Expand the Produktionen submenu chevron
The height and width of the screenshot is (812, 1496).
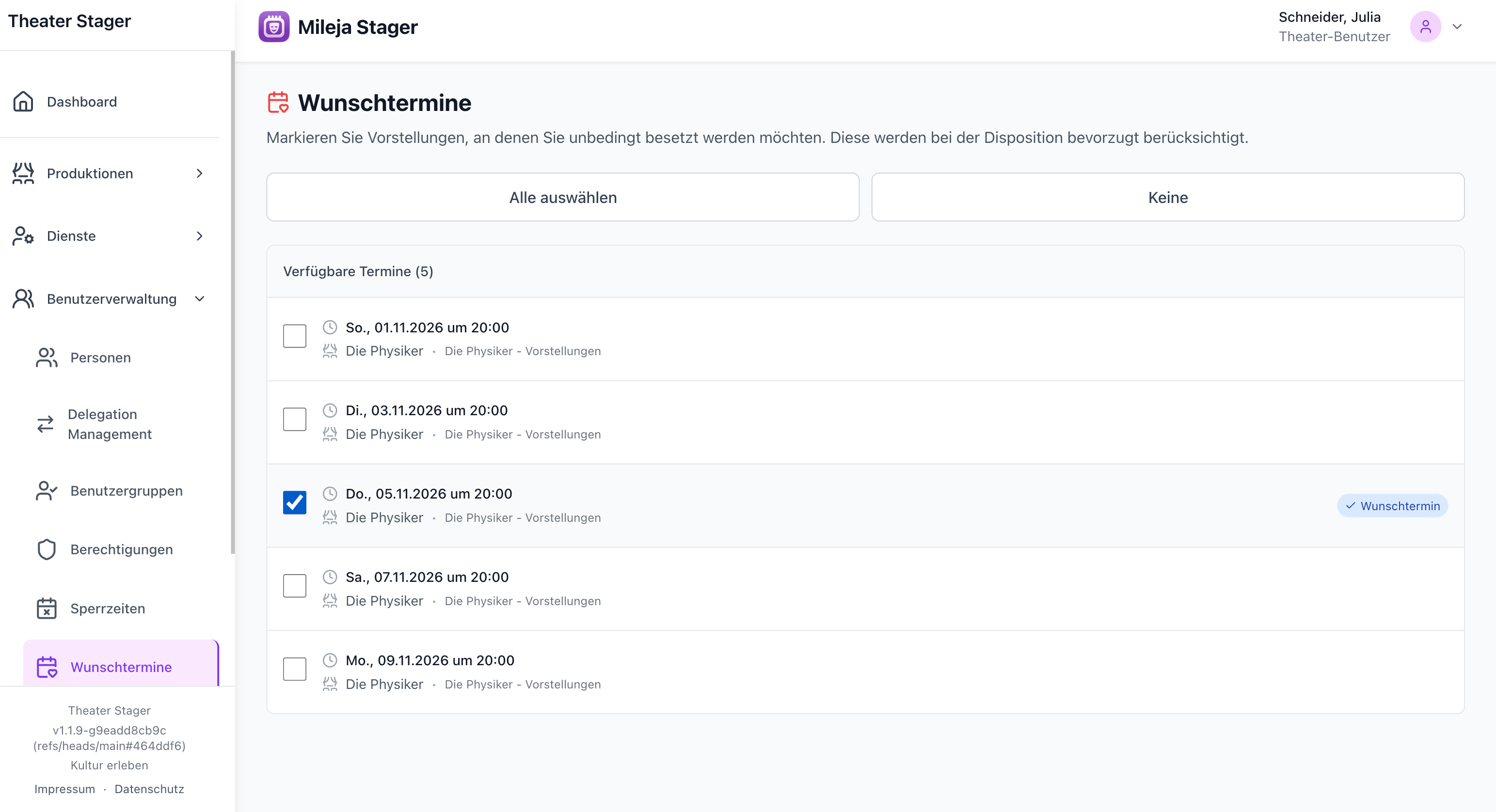point(200,173)
